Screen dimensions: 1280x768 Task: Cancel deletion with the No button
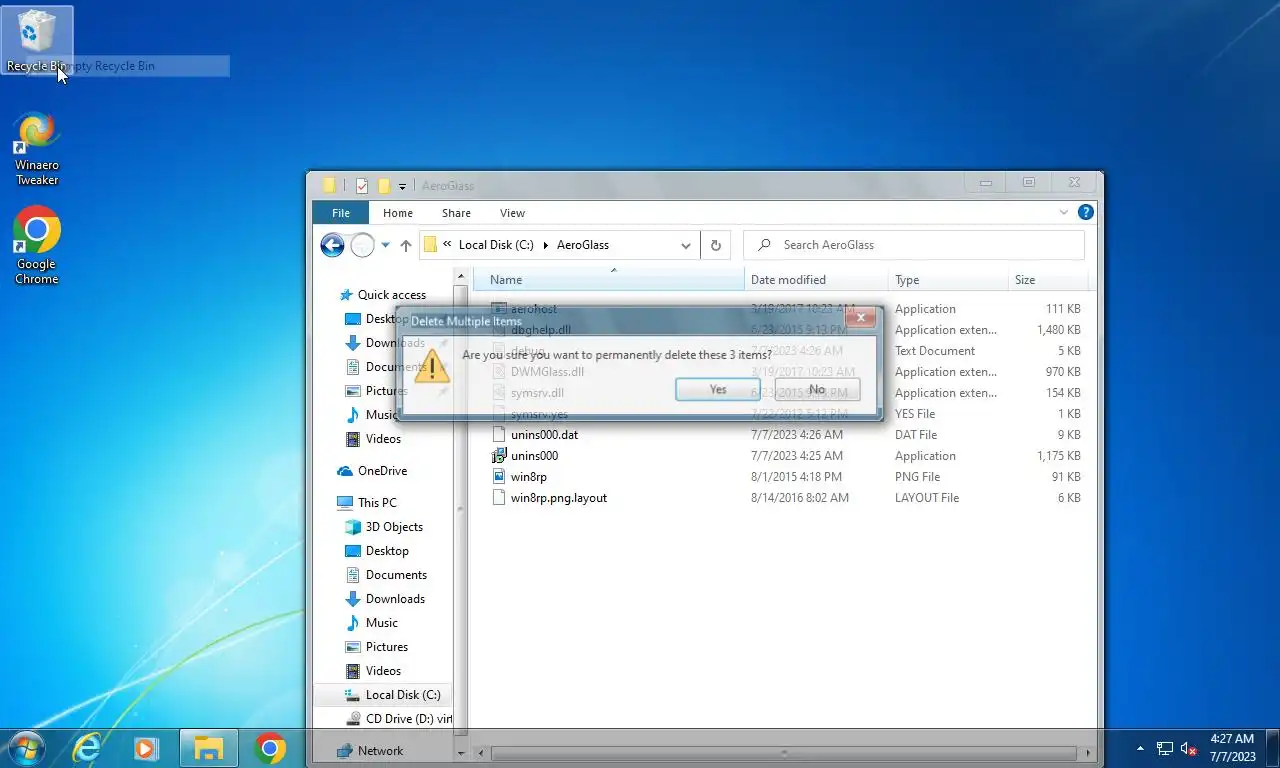click(817, 389)
